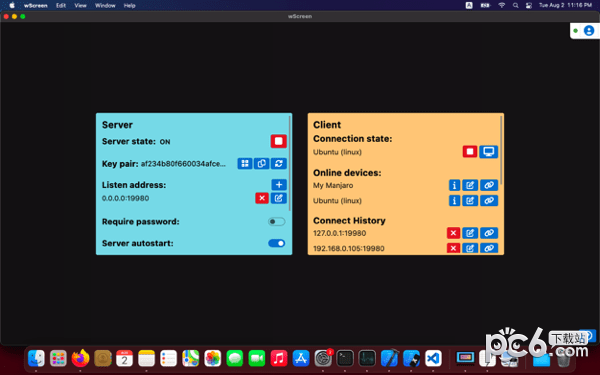Viewport: 600px width, 375px height.
Task: Select the key pair text af234b80f660034afce...
Action: click(x=183, y=164)
